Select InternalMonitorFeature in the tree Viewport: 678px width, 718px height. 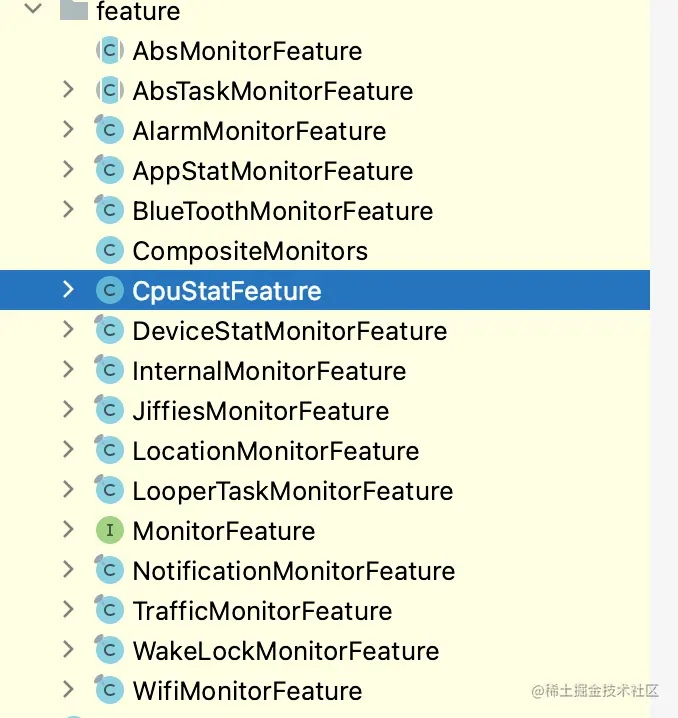pyautogui.click(x=269, y=371)
